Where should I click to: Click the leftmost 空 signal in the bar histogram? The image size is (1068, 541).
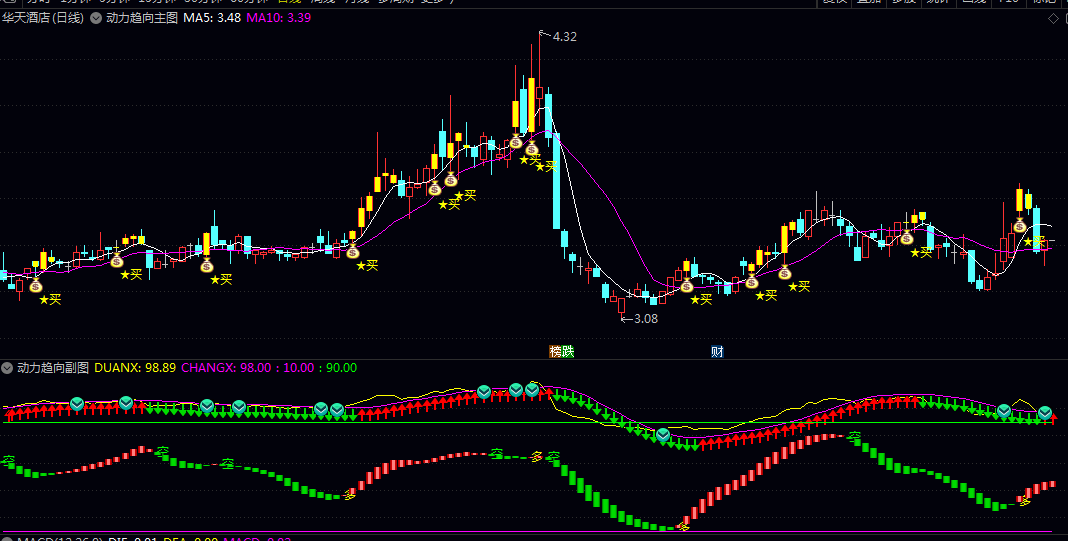(8, 462)
